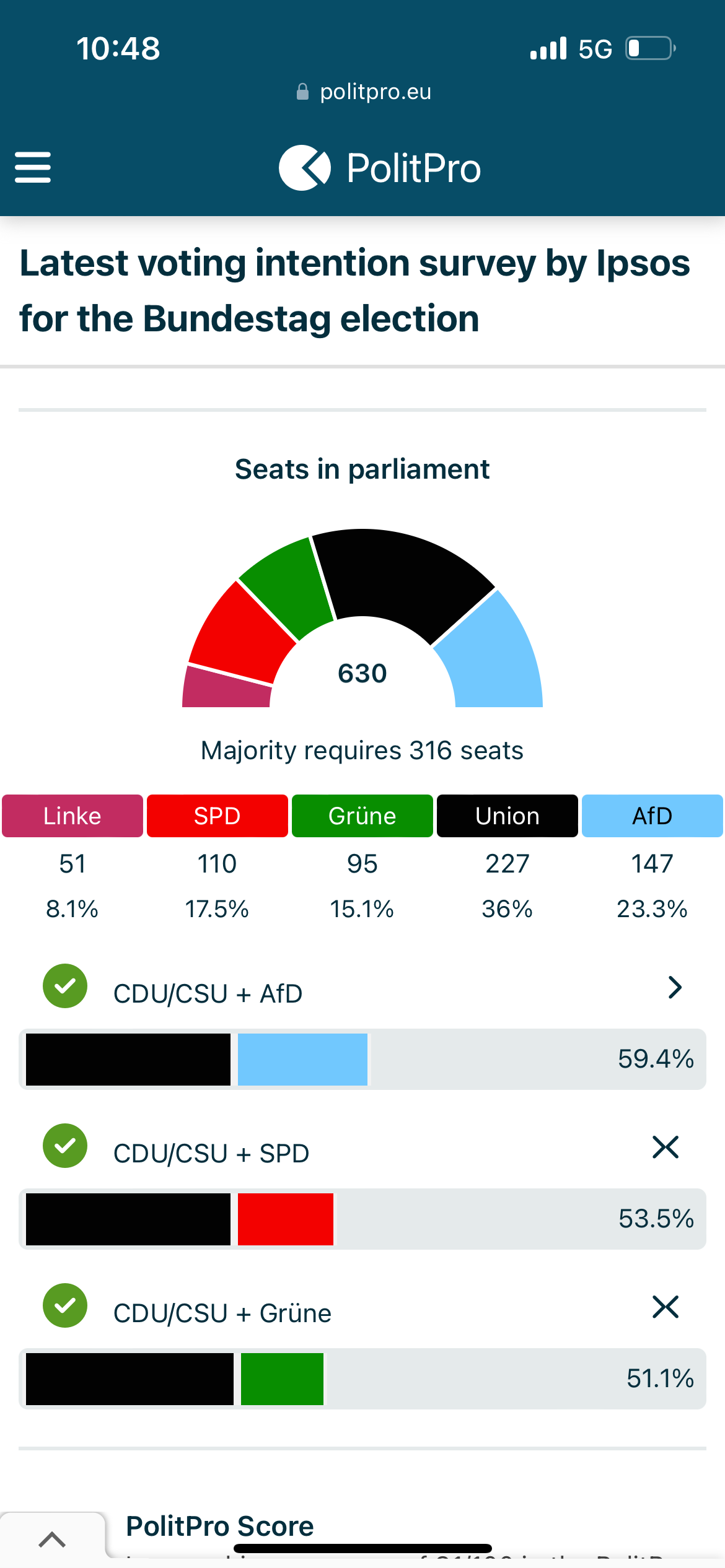Image resolution: width=725 pixels, height=1568 pixels.
Task: Select the Linke party label
Action: (72, 816)
